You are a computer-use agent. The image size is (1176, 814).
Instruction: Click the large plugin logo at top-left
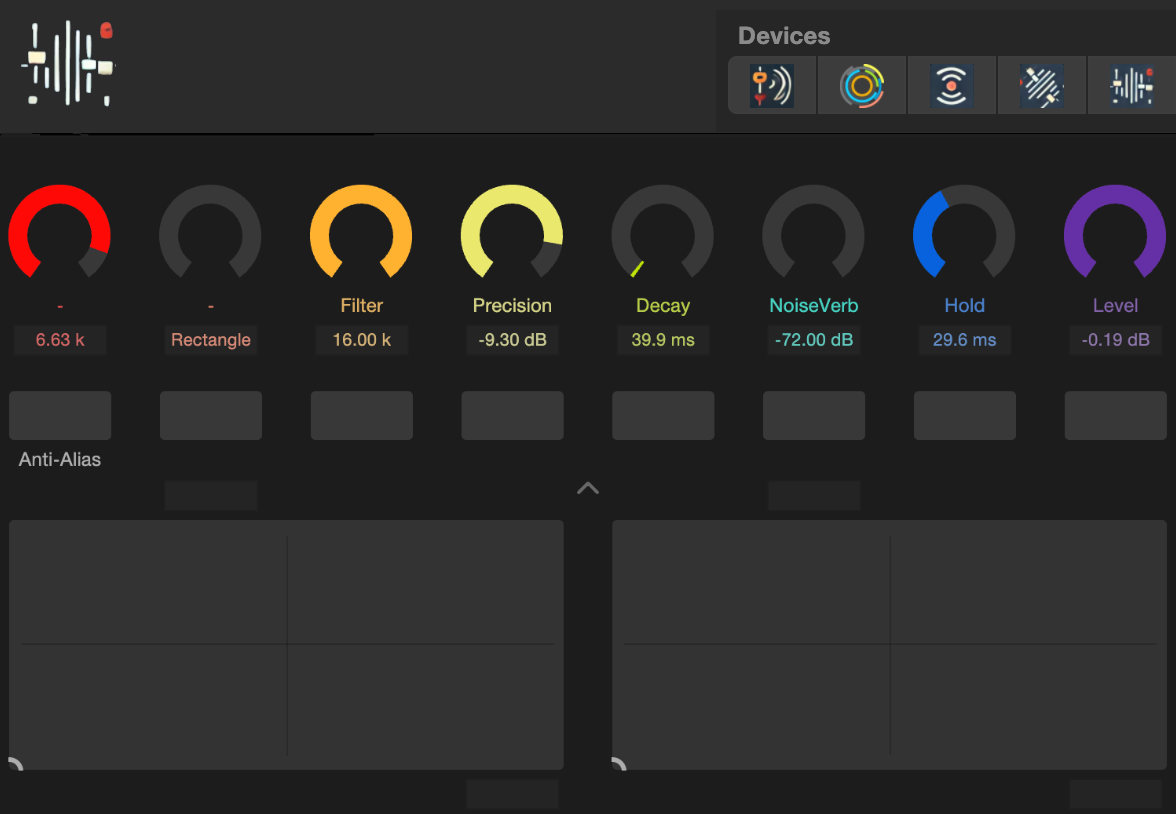68,64
